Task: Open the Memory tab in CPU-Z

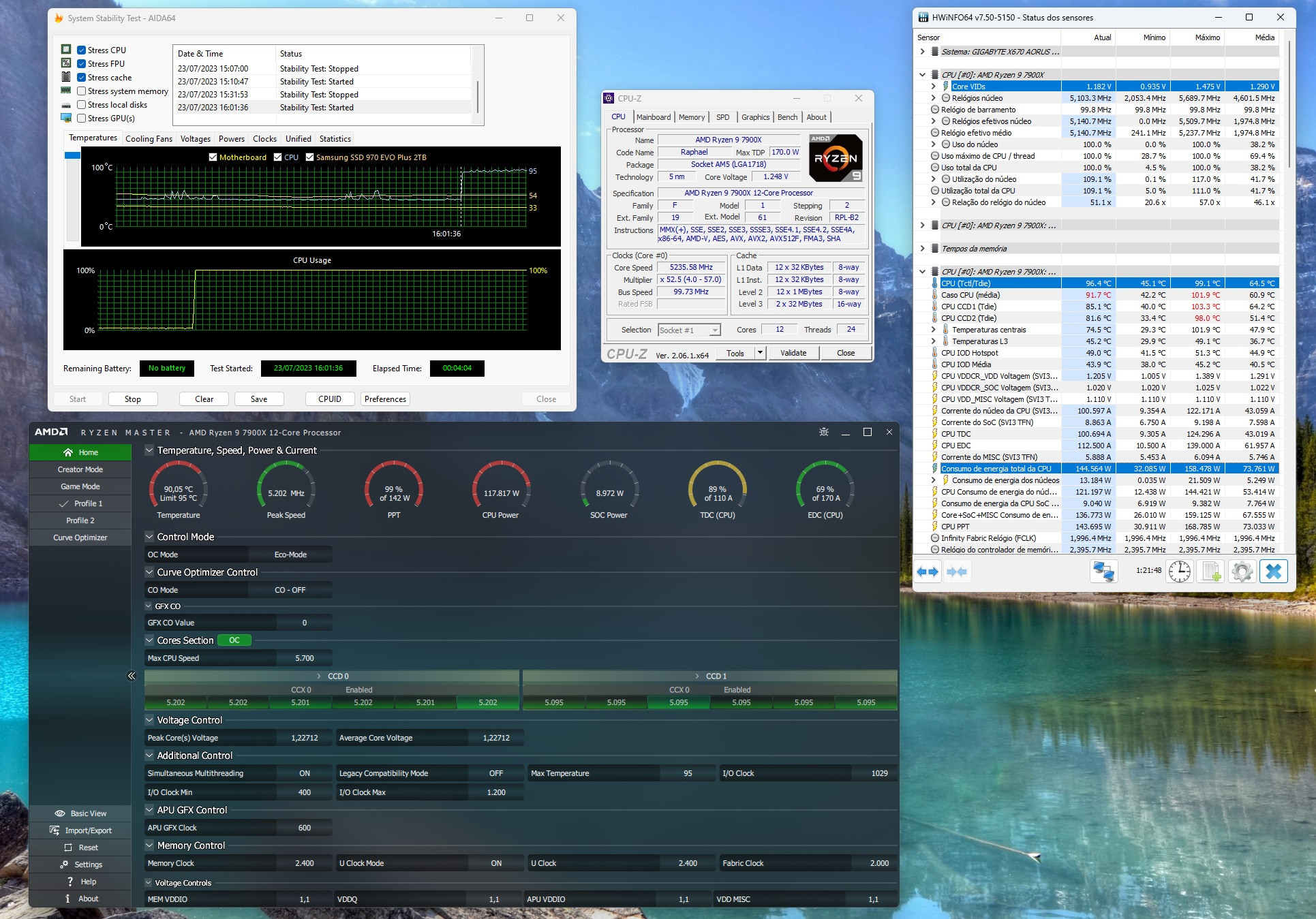Action: [692, 117]
